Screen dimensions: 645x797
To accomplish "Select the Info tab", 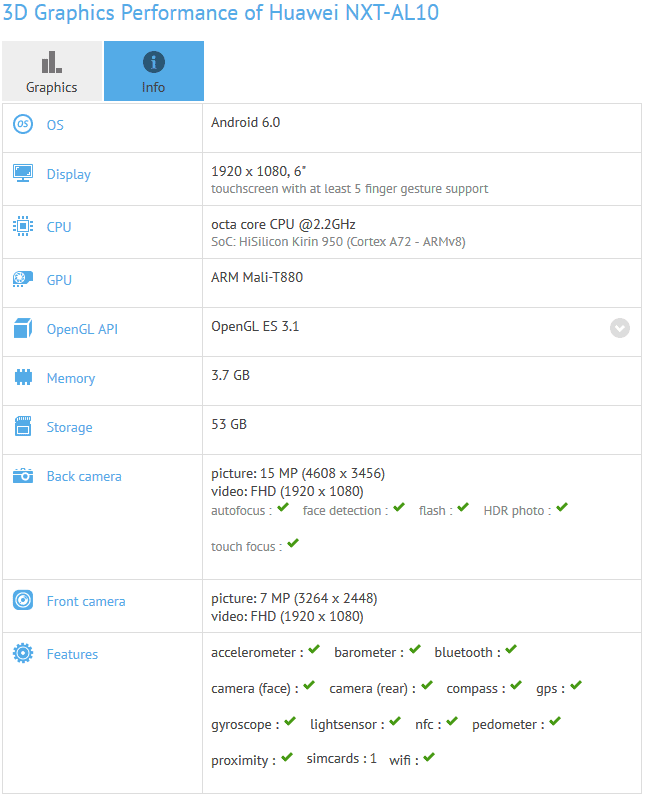I will coord(153,71).
